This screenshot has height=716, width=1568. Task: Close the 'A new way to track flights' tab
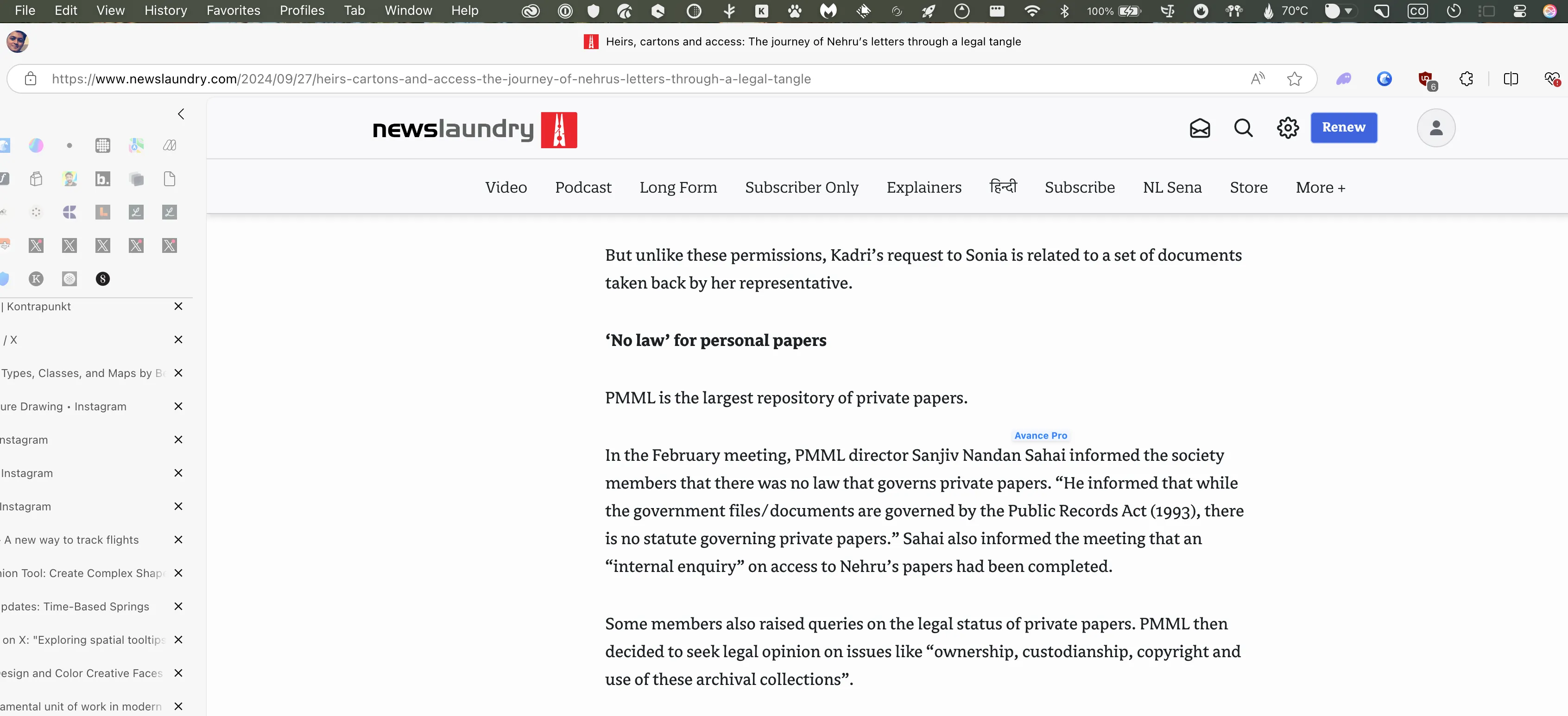[x=178, y=540]
